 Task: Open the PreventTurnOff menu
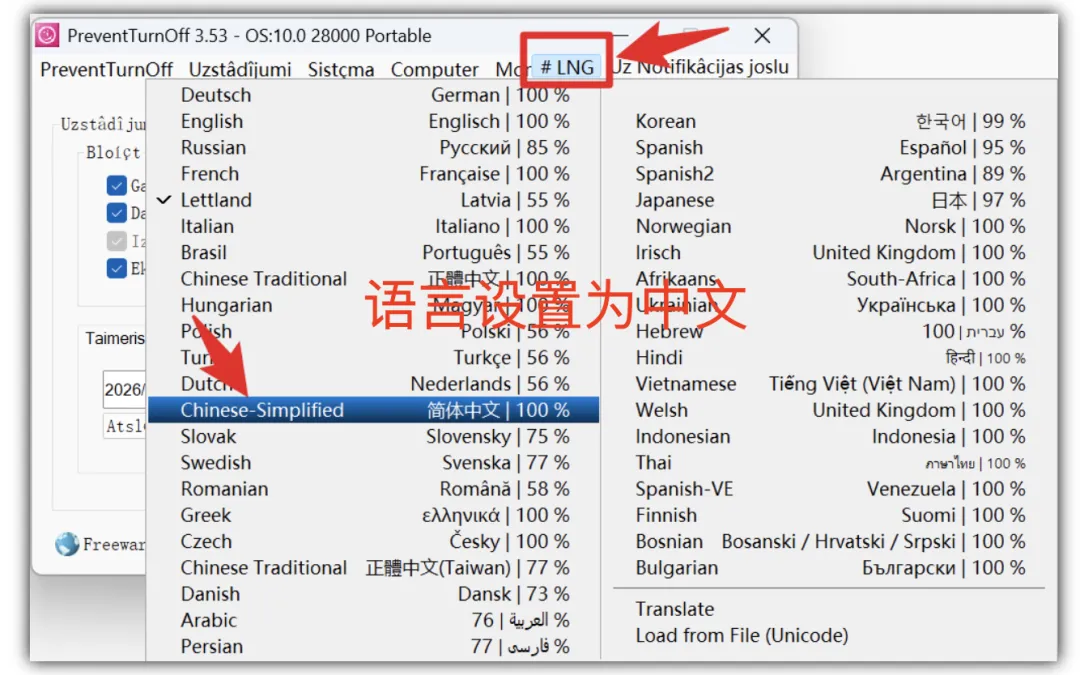tap(106, 69)
